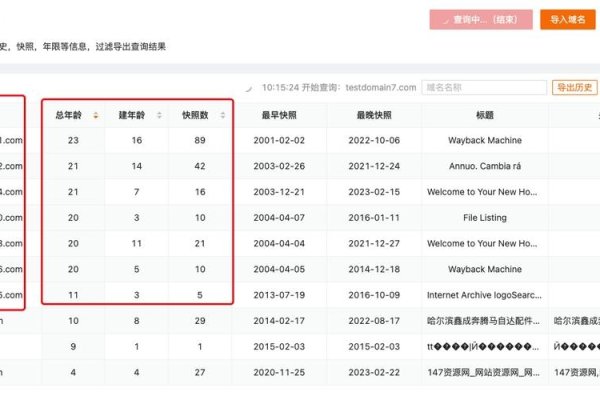Click latest snapshot 2016-10-09 cell
The width and height of the screenshot is (600, 400).
click(x=374, y=295)
